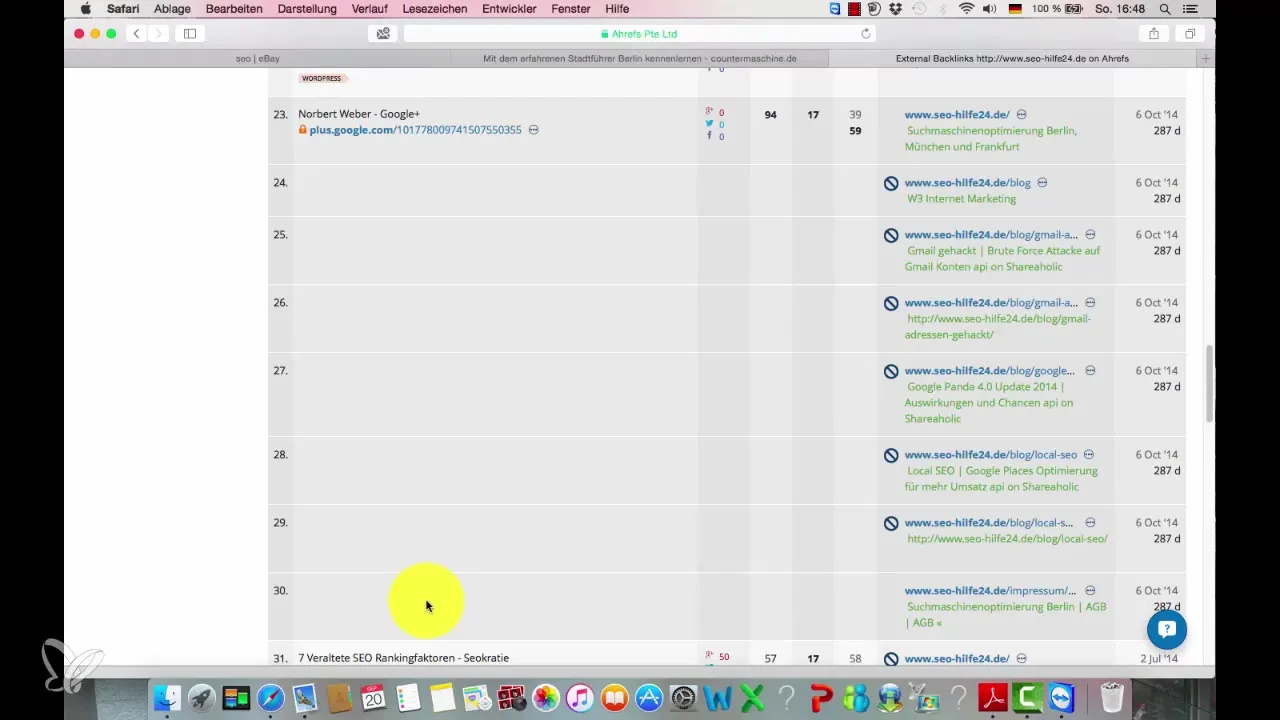The width and height of the screenshot is (1280, 720).
Task: Open Calendar app in dock
Action: [x=373, y=697]
